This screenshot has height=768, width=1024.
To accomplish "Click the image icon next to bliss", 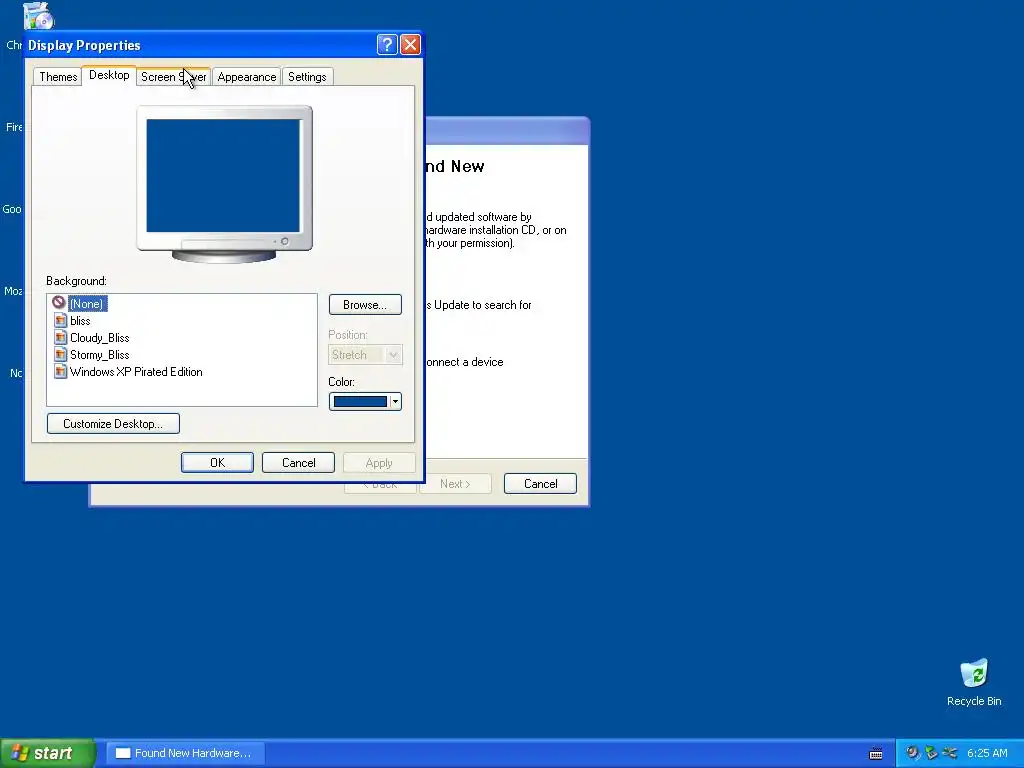I will tap(60, 321).
